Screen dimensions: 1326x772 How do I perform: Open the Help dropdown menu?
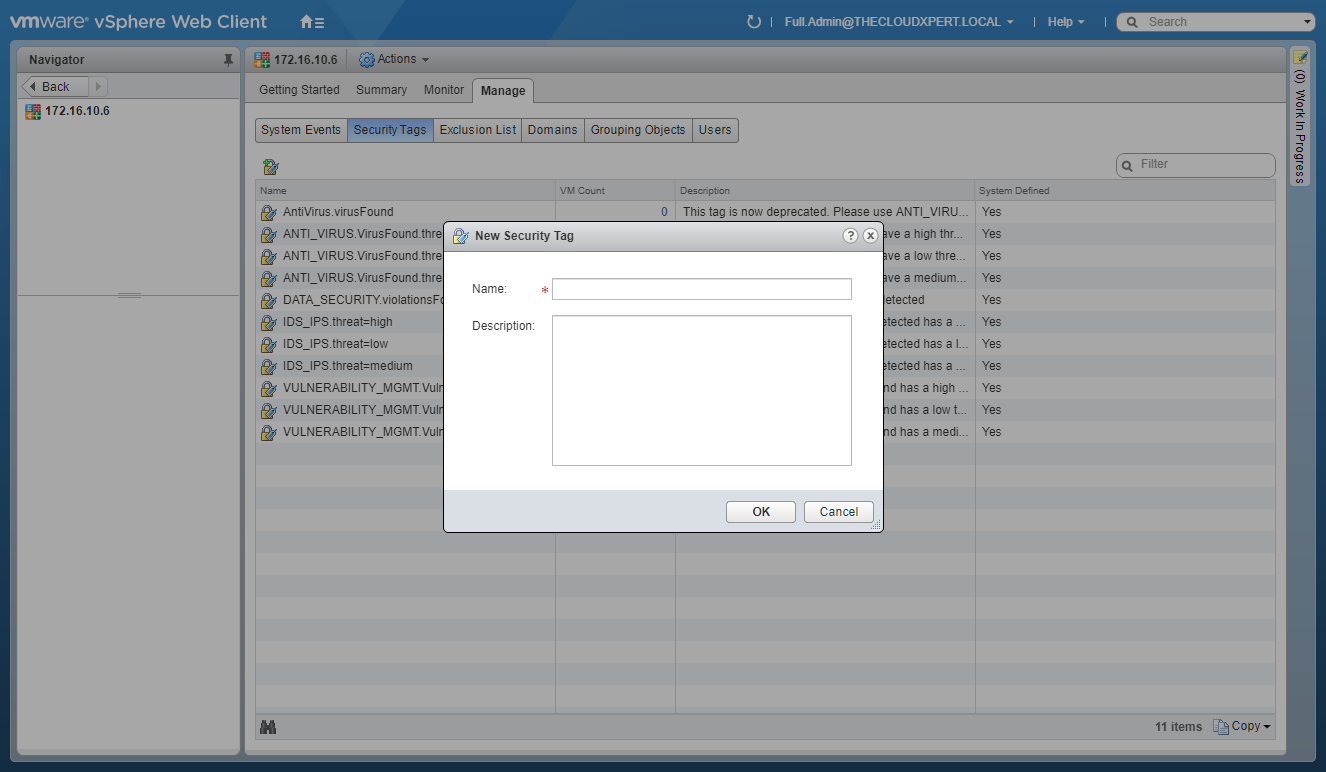(1066, 22)
